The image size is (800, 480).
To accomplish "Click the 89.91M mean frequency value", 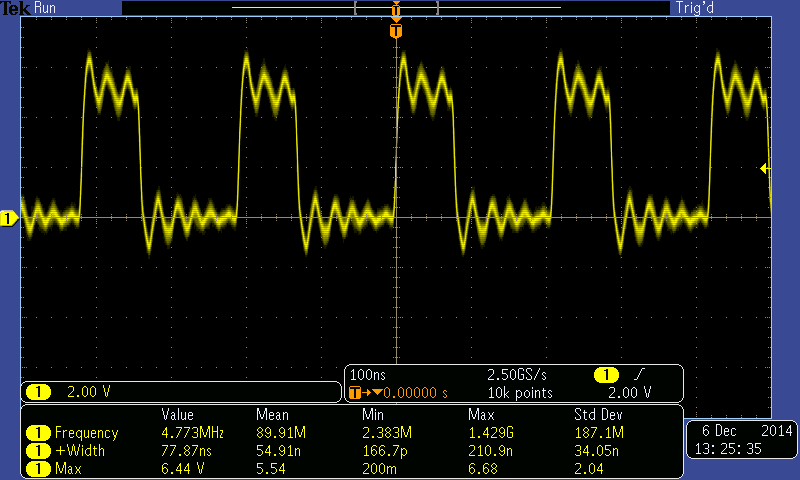I will point(281,433).
